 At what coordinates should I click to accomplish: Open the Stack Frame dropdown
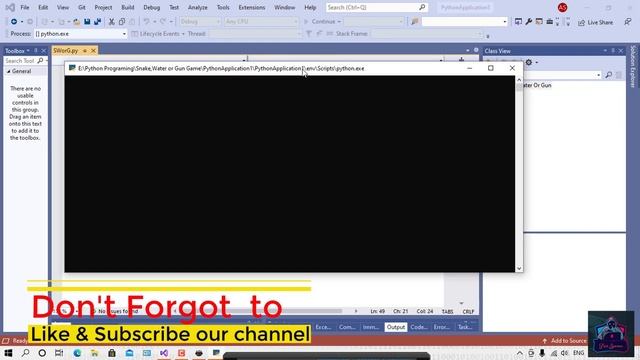tap(427, 34)
